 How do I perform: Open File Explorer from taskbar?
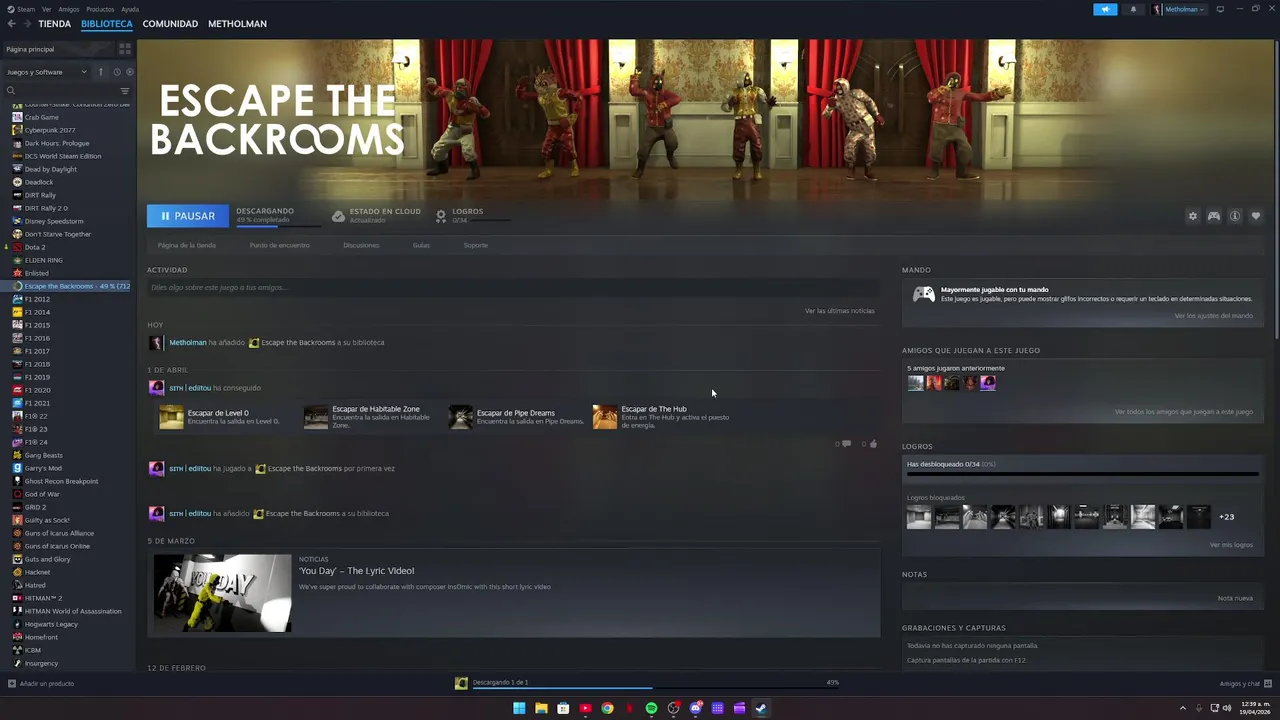click(x=541, y=708)
